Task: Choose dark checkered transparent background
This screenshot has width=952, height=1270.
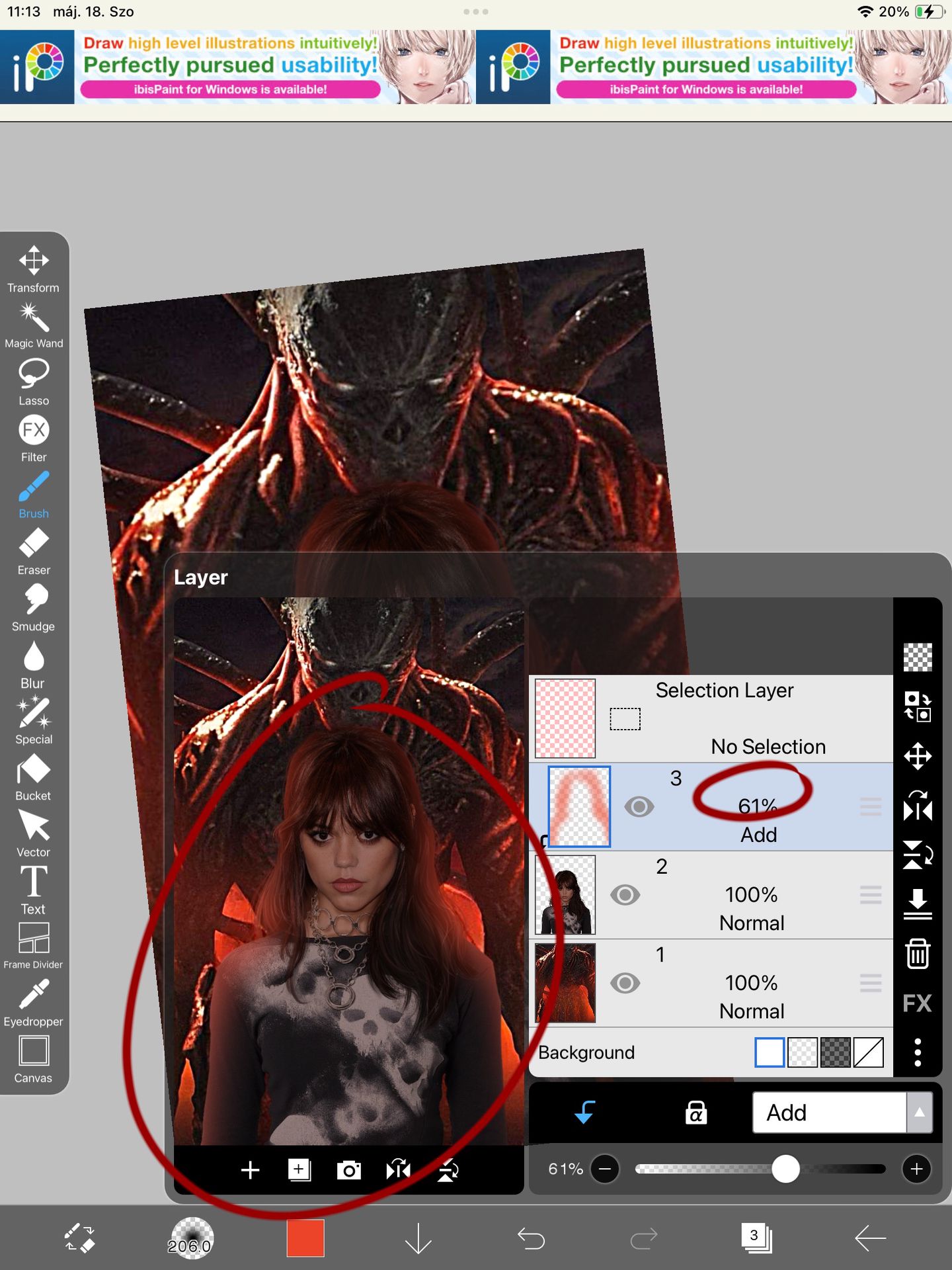Action: coord(836,1052)
